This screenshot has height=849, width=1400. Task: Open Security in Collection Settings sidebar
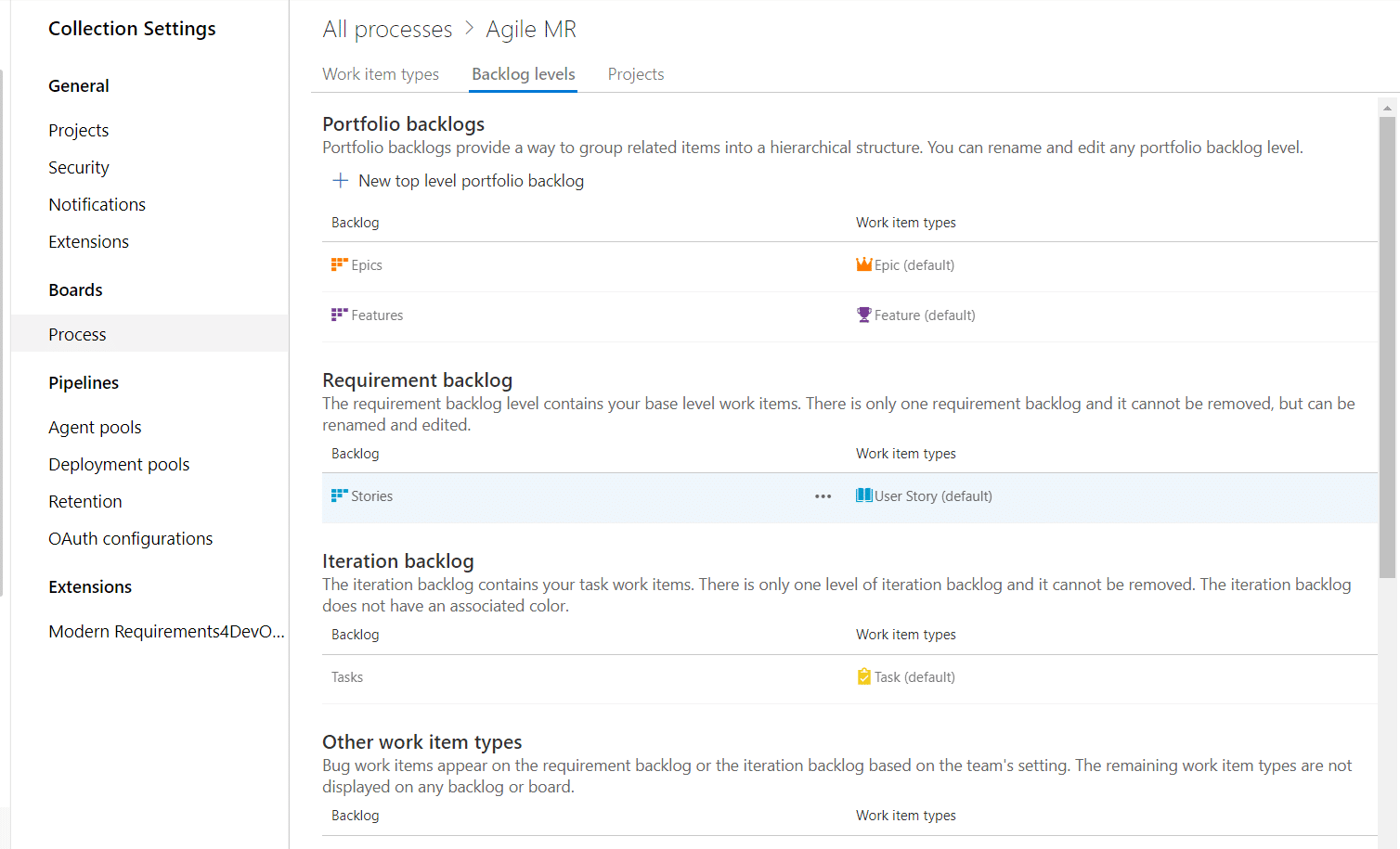(79, 167)
